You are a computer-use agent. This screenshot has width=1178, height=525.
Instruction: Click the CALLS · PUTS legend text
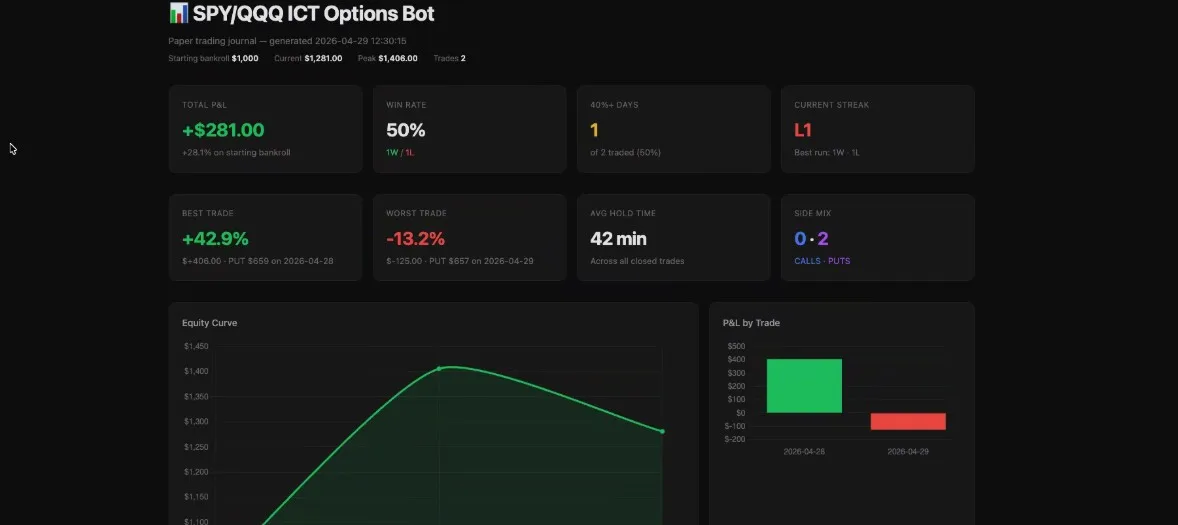coord(822,261)
